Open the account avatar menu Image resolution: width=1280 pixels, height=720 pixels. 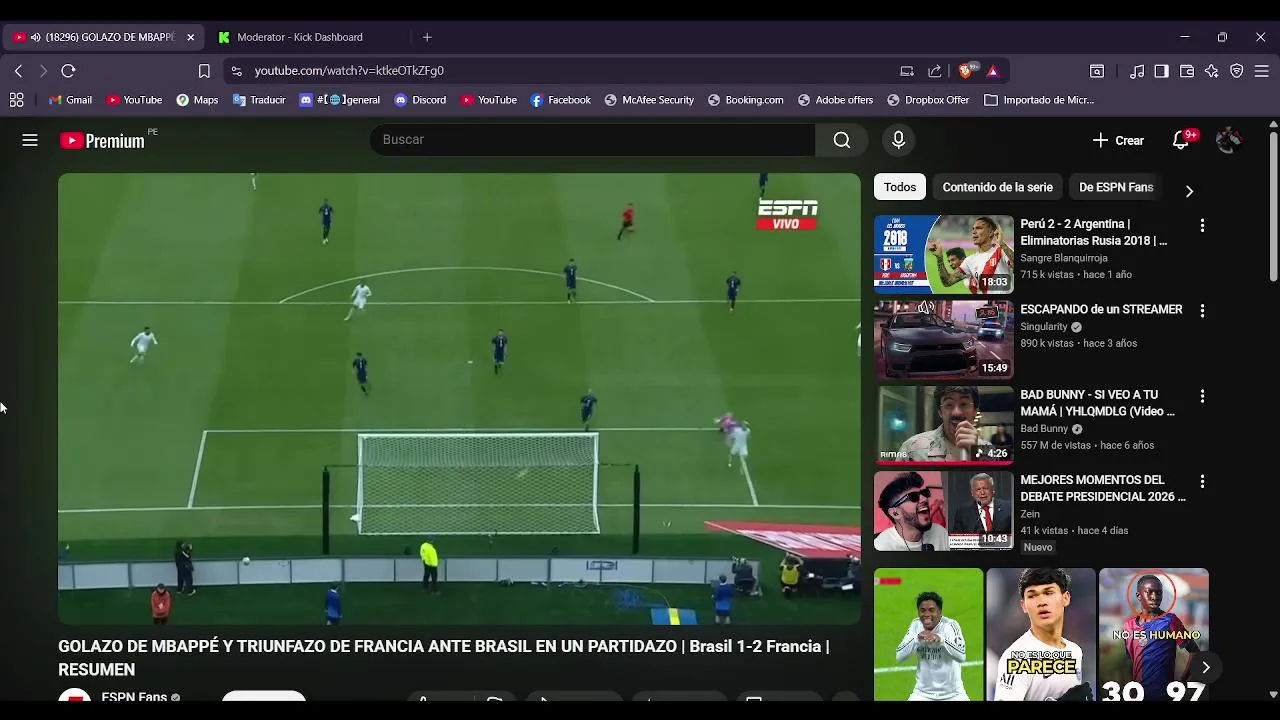[x=1229, y=140]
